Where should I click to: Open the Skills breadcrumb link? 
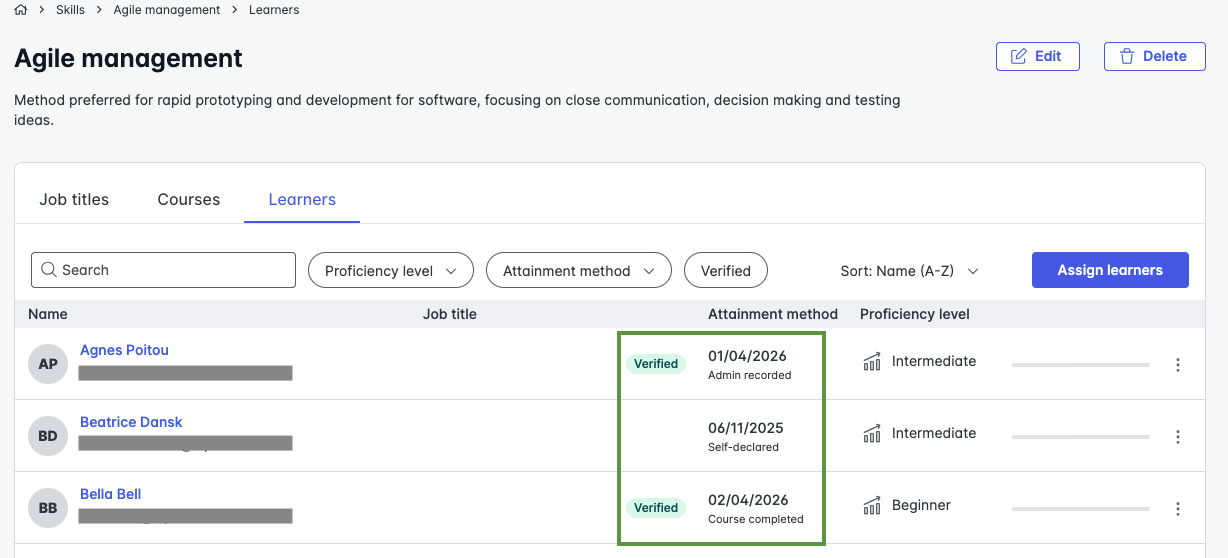(x=70, y=10)
